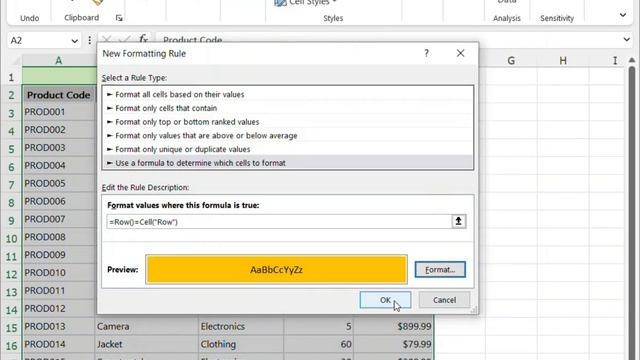The width and height of the screenshot is (640, 360).
Task: Open the Name Box dropdown arrow
Action: 74,41
